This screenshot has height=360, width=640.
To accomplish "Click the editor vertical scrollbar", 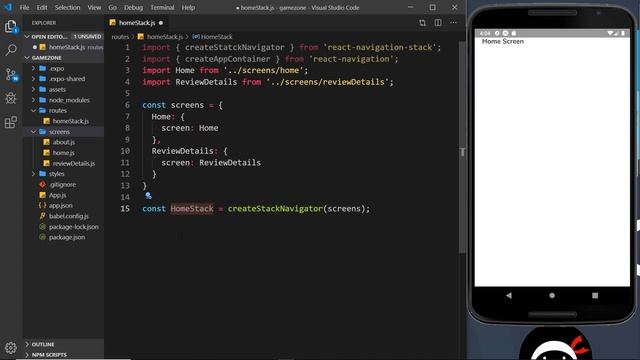I will pyautogui.click(x=462, y=147).
